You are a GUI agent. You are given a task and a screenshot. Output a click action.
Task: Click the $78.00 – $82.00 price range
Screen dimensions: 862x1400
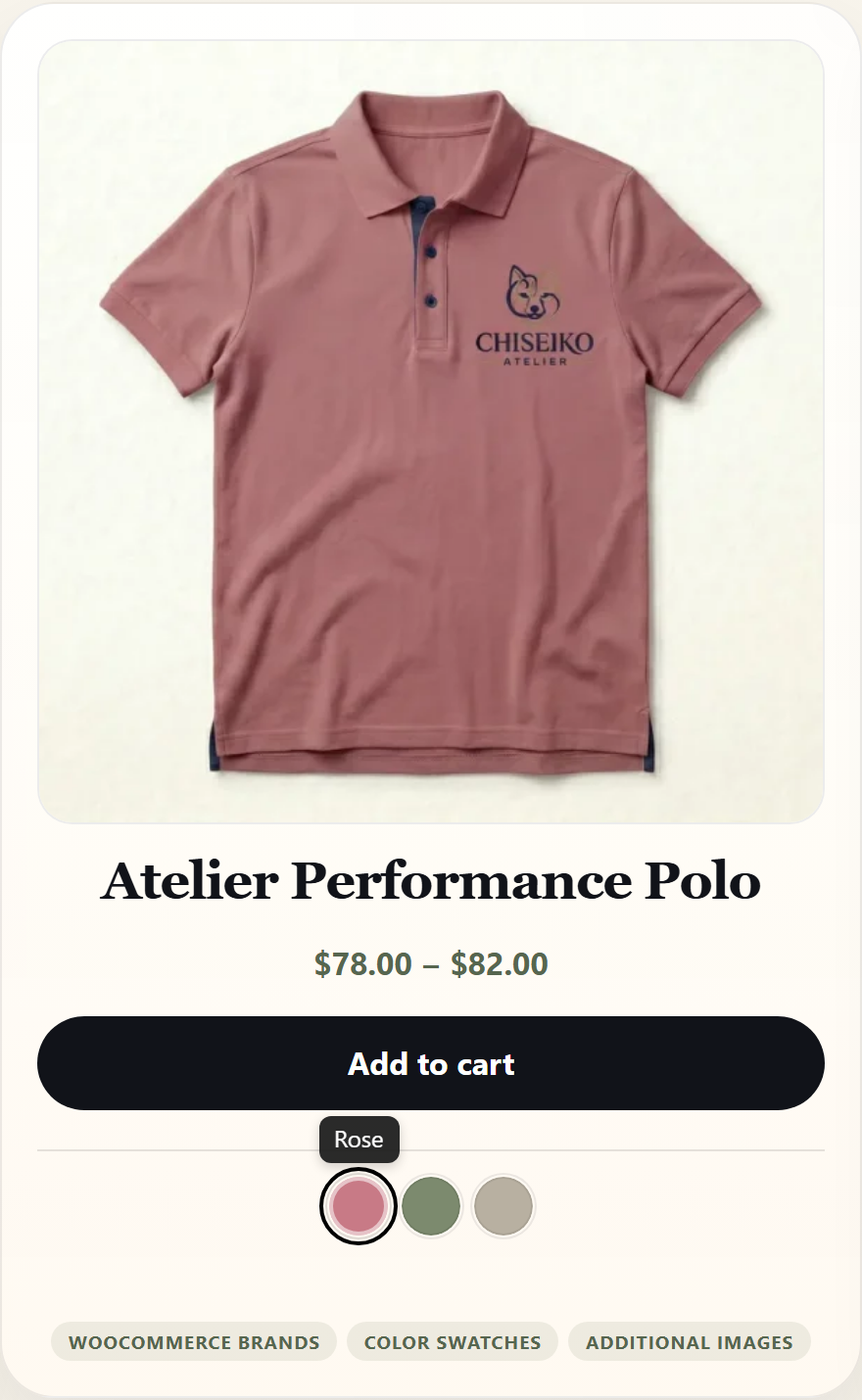tap(431, 963)
